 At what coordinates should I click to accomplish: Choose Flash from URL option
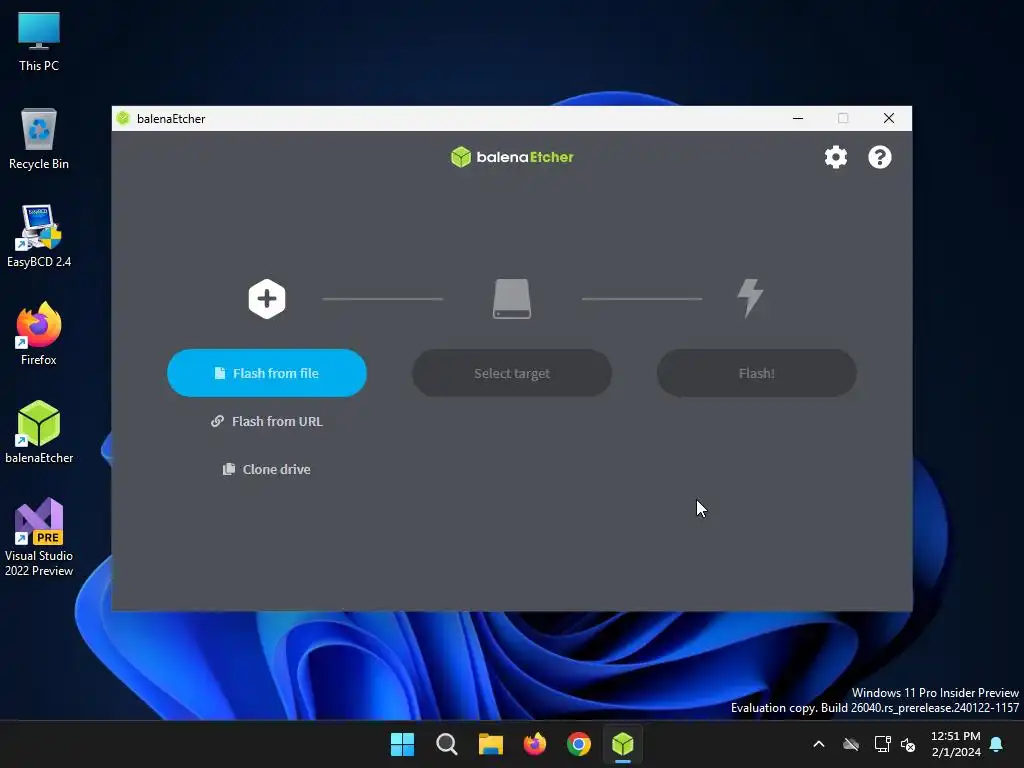coord(266,421)
